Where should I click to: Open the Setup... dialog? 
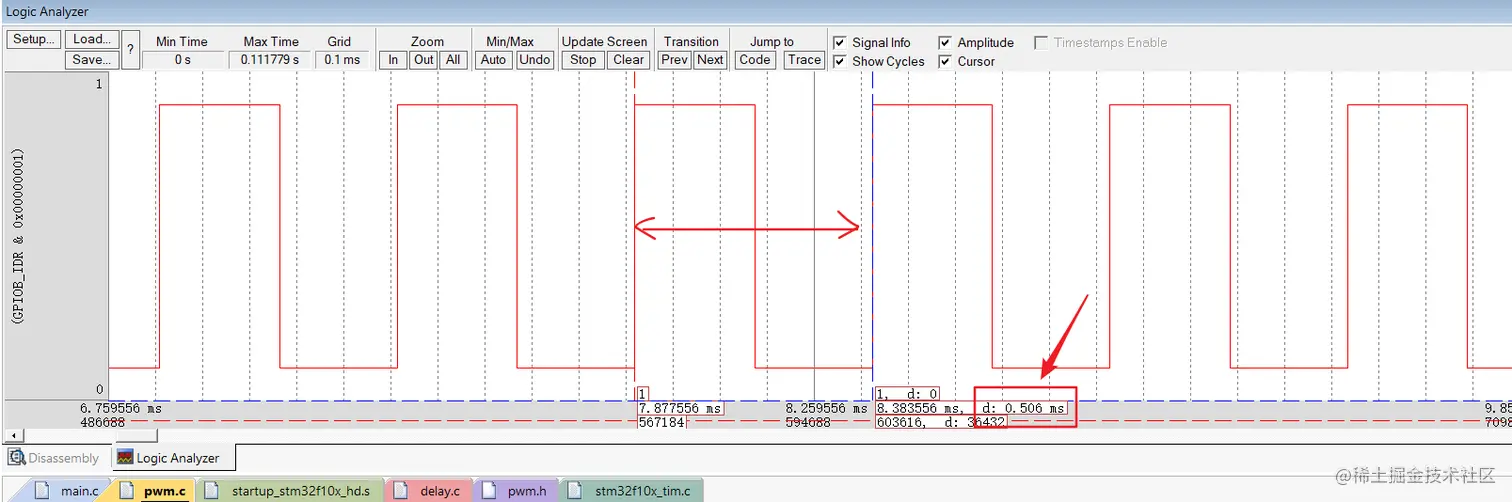click(34, 39)
